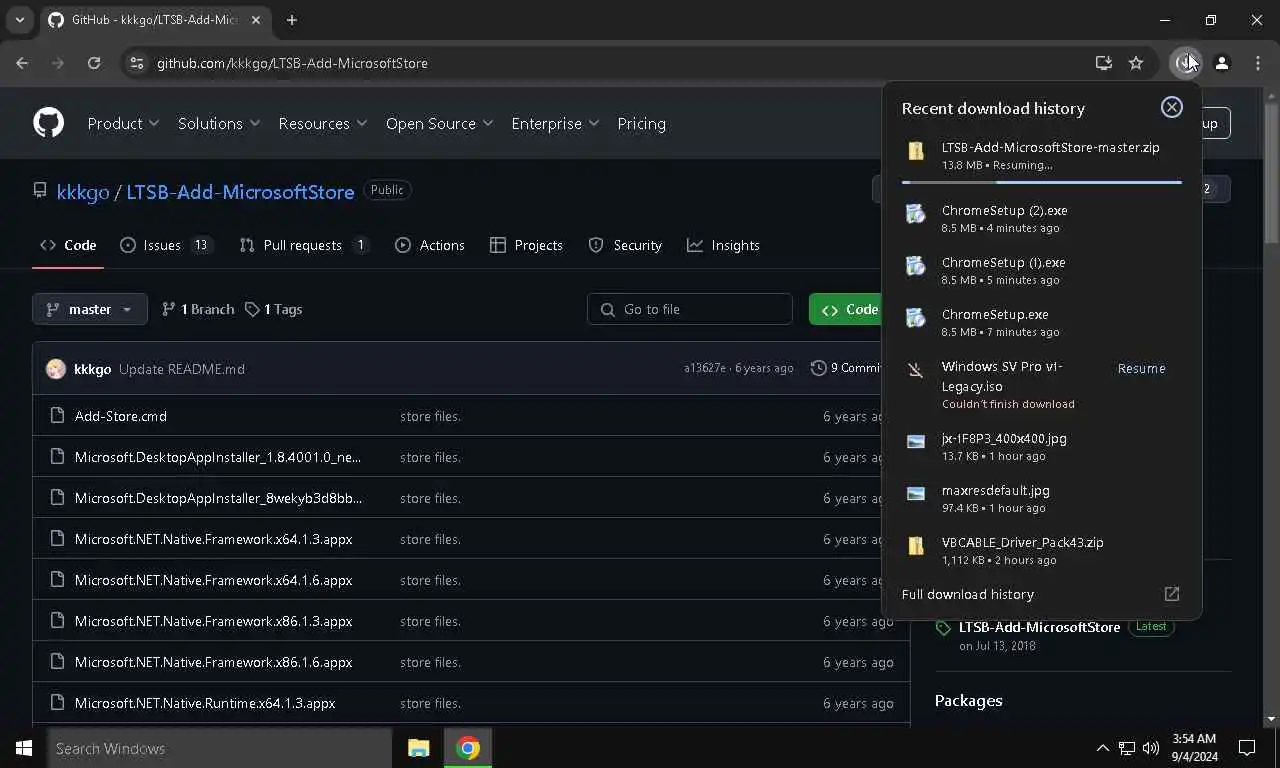Viewport: 1280px width, 768px height.
Task: Switch to the Actions tab
Action: click(x=430, y=245)
